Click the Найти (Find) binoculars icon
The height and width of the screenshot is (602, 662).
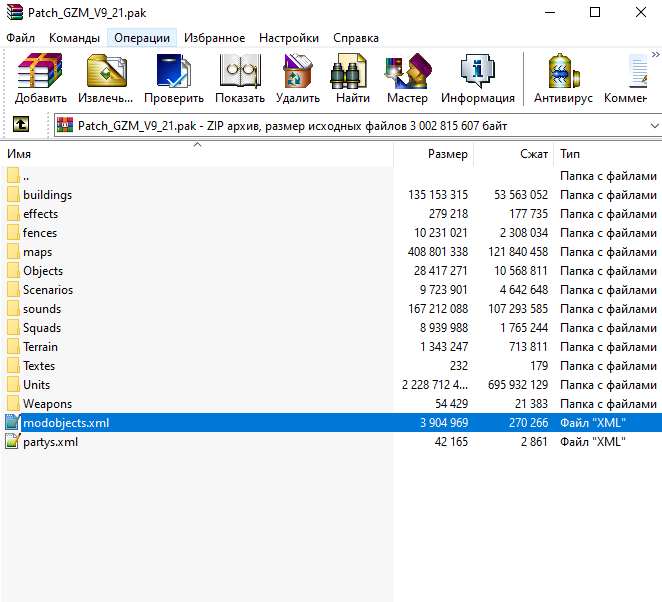(348, 71)
